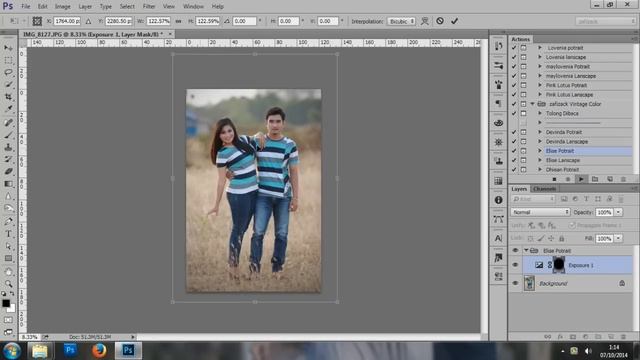Screen dimensions: 640x360
Task: Open the Bicubic interpolation dropdown
Action: pos(401,21)
